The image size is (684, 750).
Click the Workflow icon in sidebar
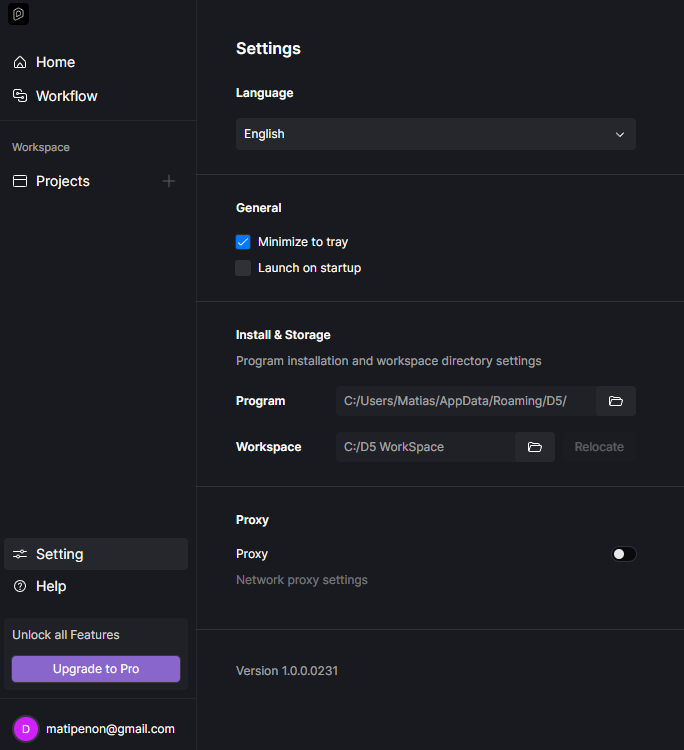(x=20, y=96)
